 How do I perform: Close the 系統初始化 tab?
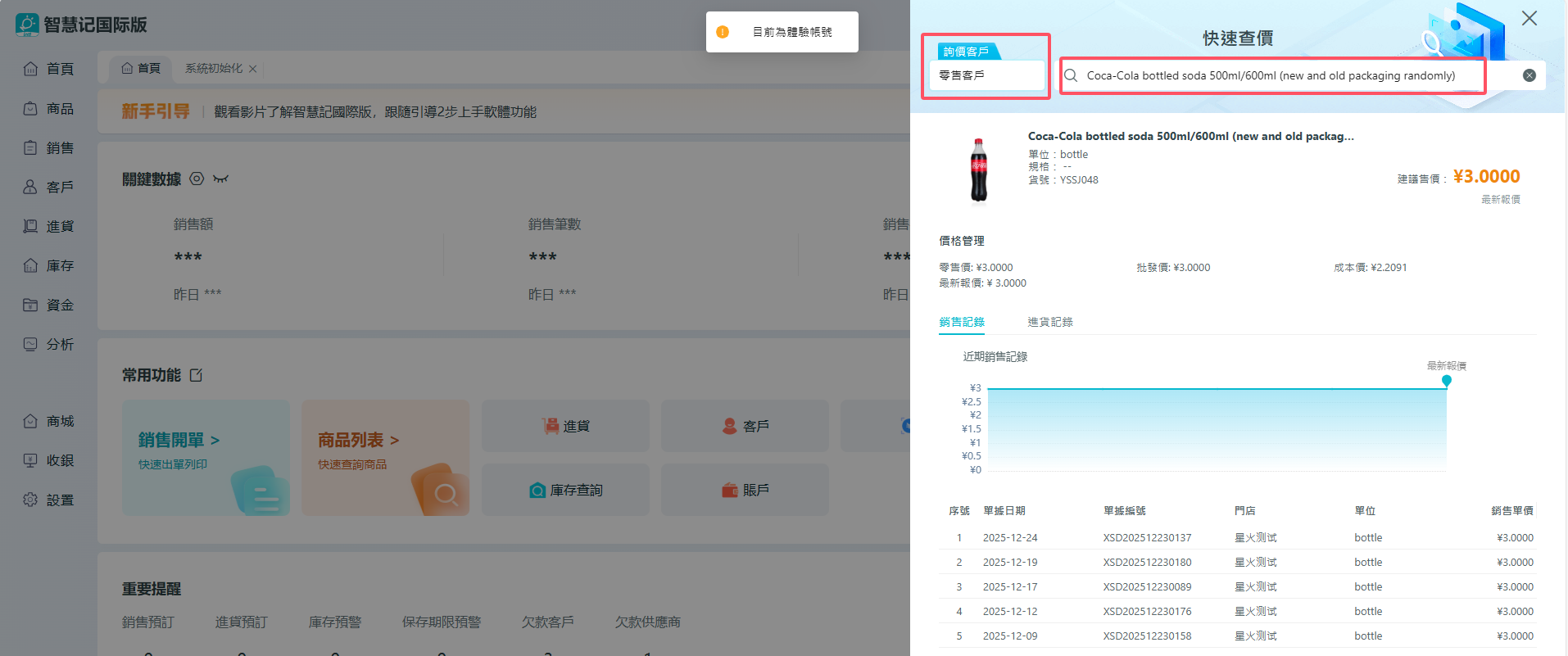(253, 69)
